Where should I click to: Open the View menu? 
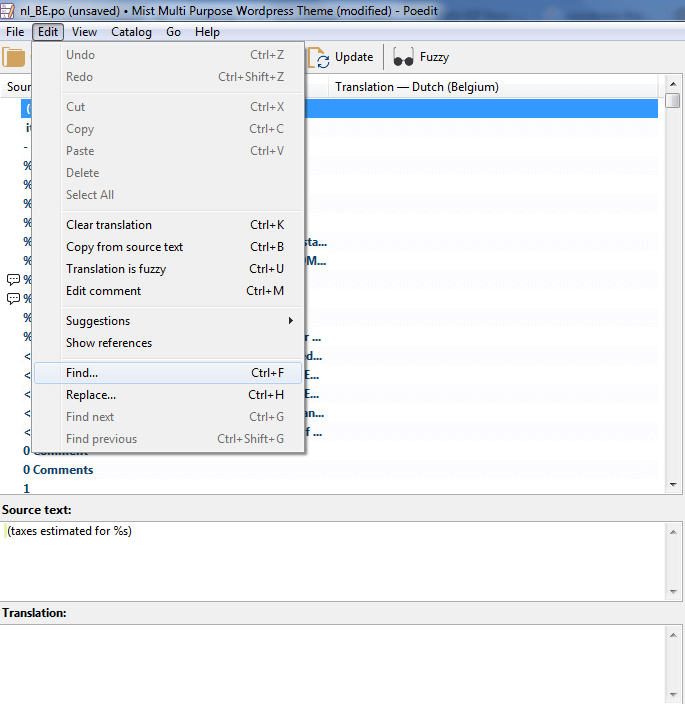tap(84, 32)
